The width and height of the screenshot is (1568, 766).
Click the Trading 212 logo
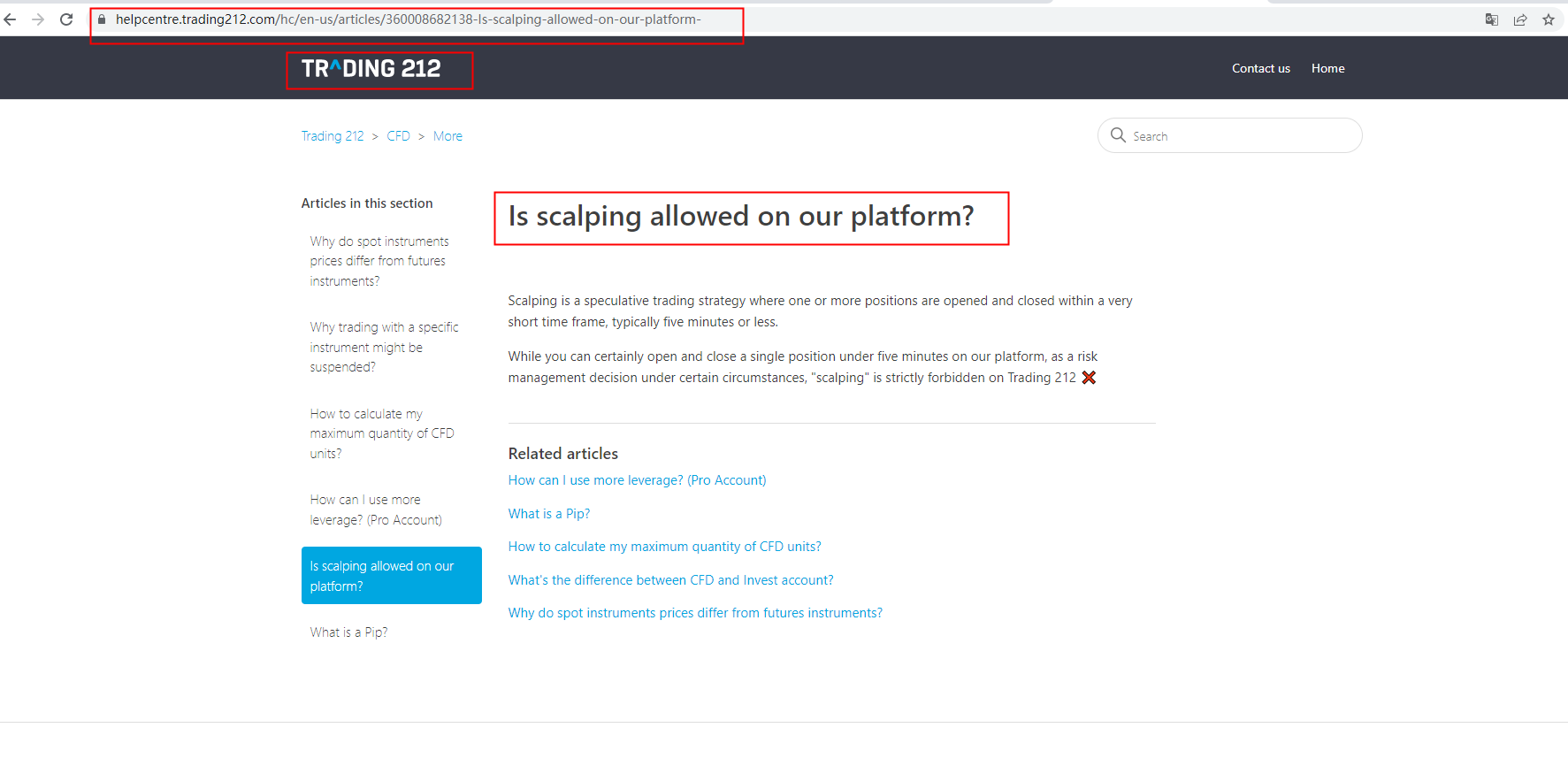tap(371, 69)
